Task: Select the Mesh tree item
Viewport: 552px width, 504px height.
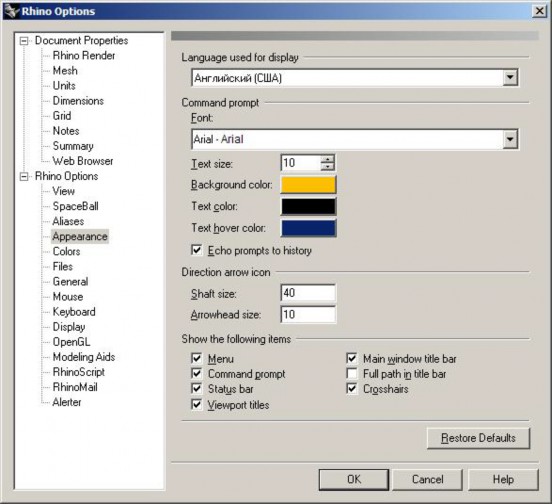Action: click(65, 71)
